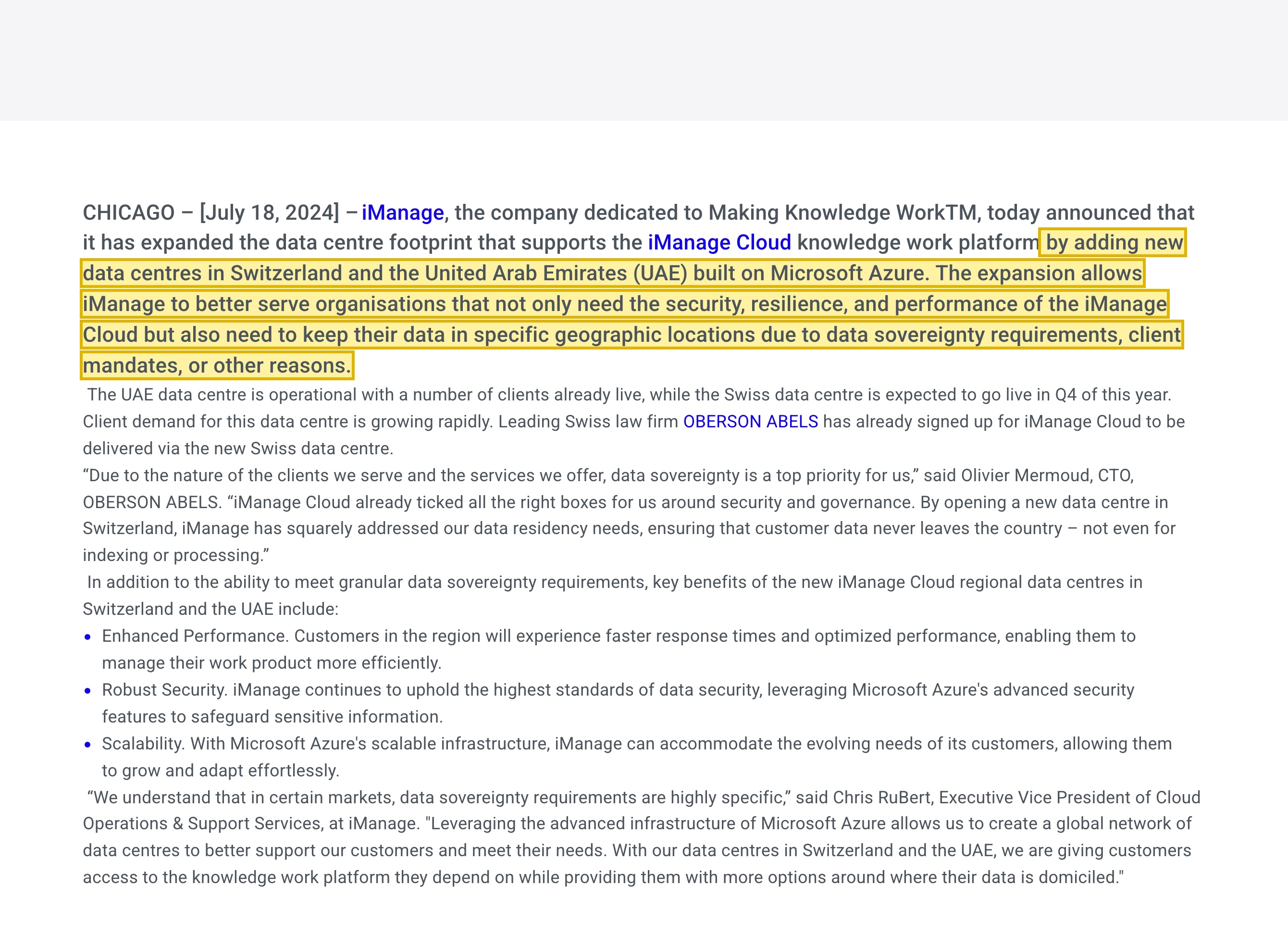
Task: Click the 'Robust Security' bullet item
Action: point(618,703)
